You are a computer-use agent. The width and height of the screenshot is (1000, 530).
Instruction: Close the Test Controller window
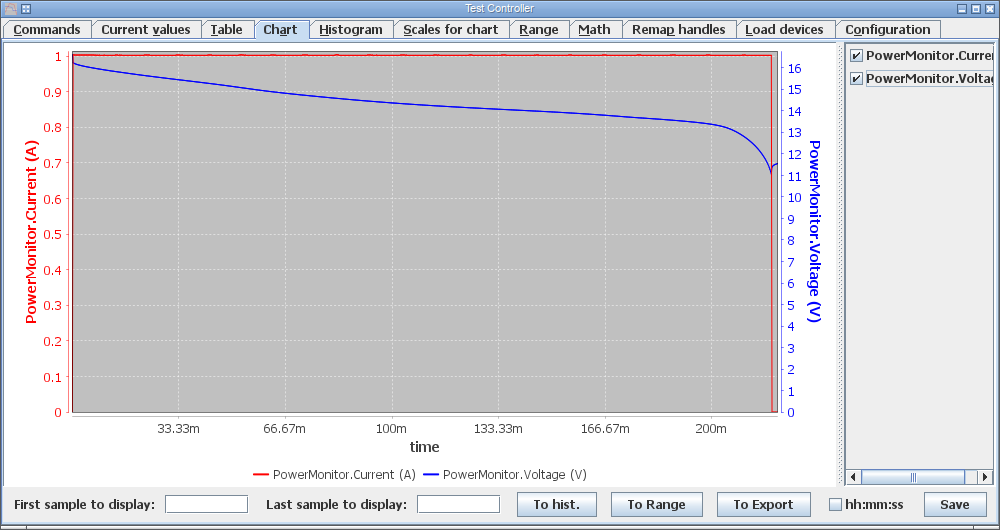pyautogui.click(x=990, y=8)
